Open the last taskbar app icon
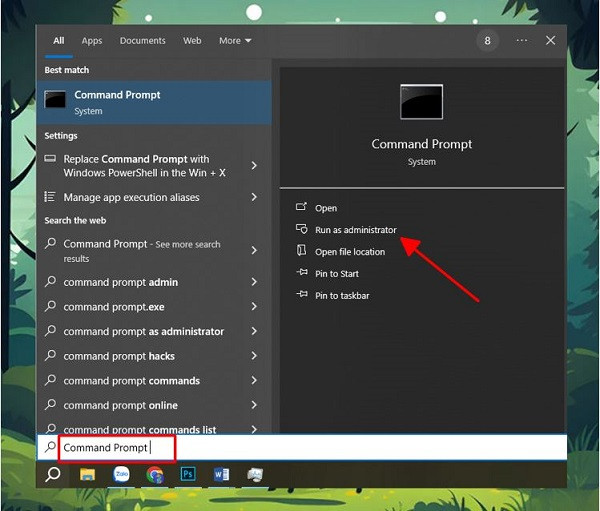This screenshot has width=600, height=511. (x=255, y=475)
